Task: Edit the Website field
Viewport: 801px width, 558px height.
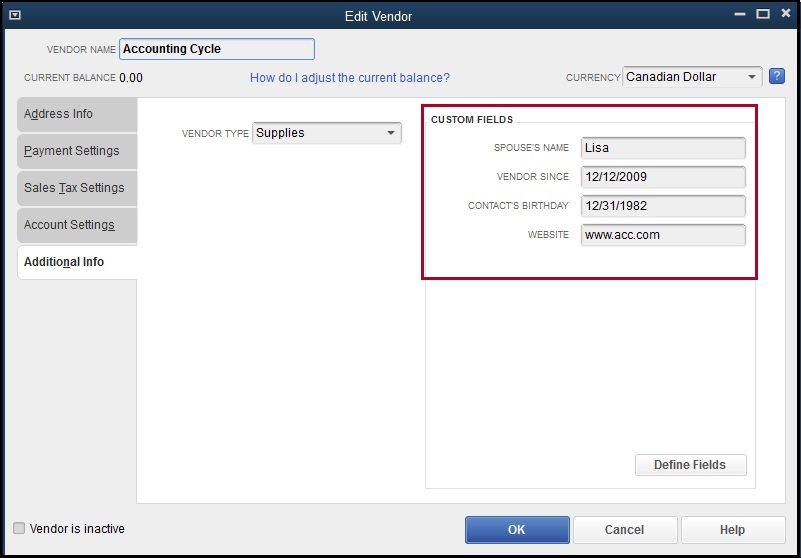Action: 663,235
